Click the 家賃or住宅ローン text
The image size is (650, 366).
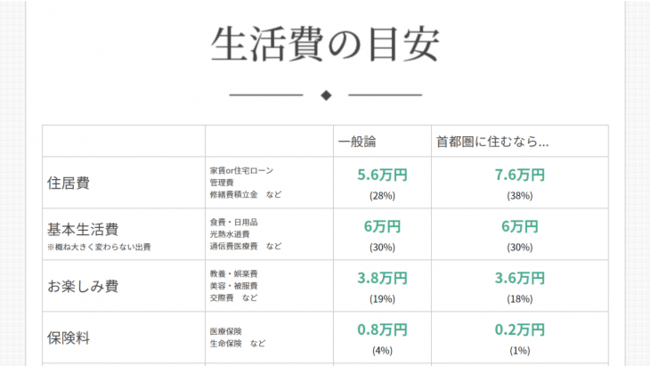click(242, 170)
